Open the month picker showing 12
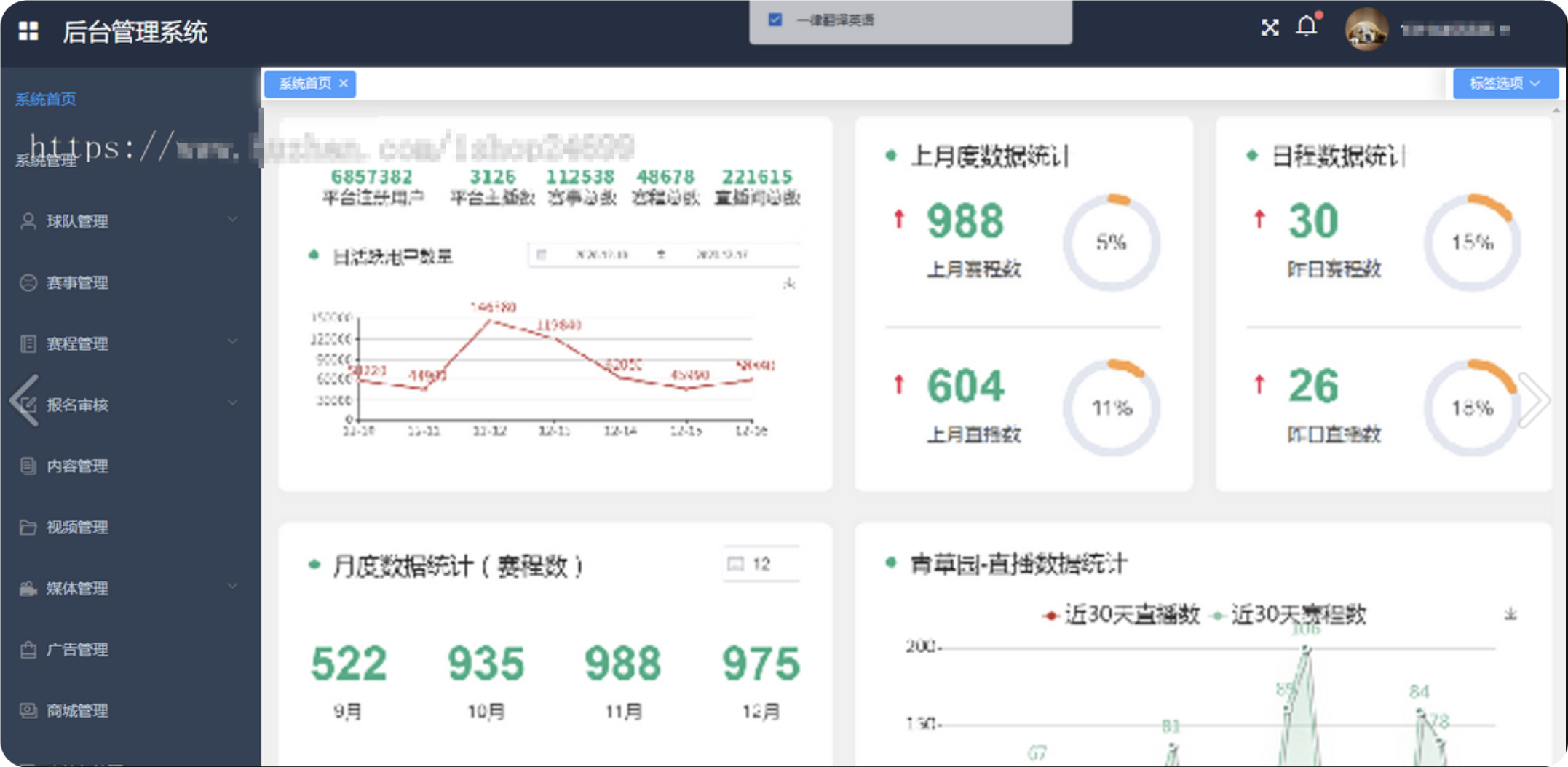The width and height of the screenshot is (1568, 767). pos(762,564)
